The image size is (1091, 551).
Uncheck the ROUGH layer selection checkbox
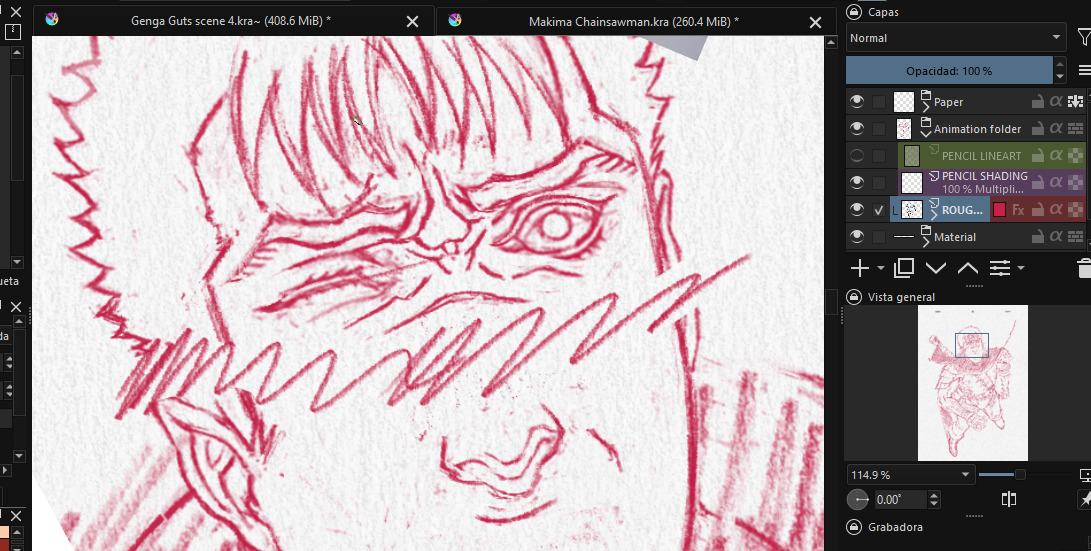[x=879, y=209]
